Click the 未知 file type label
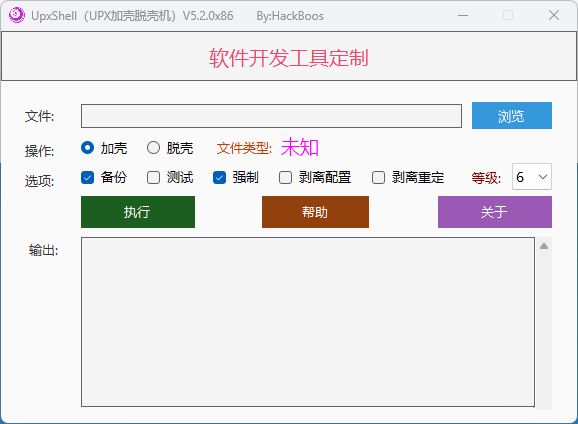578x424 pixels. point(300,147)
